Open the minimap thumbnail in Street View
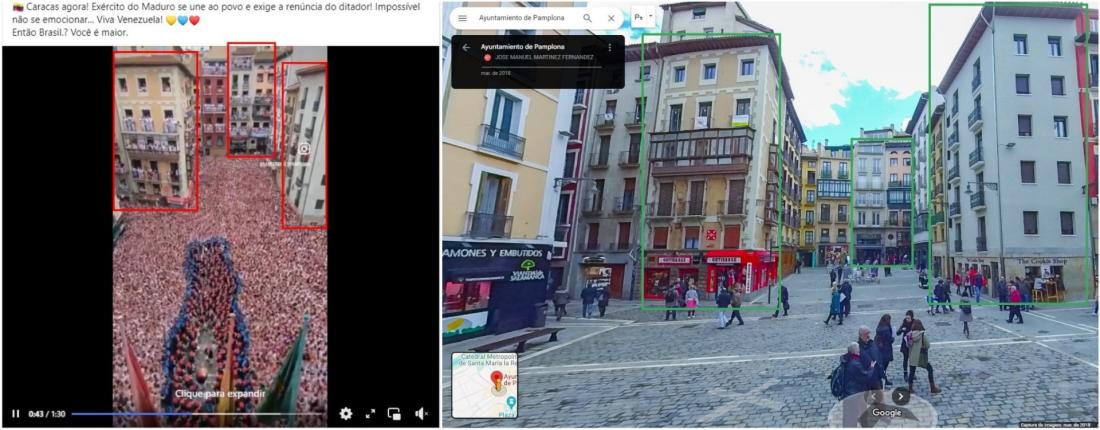The height and width of the screenshot is (430, 1100). (x=485, y=385)
